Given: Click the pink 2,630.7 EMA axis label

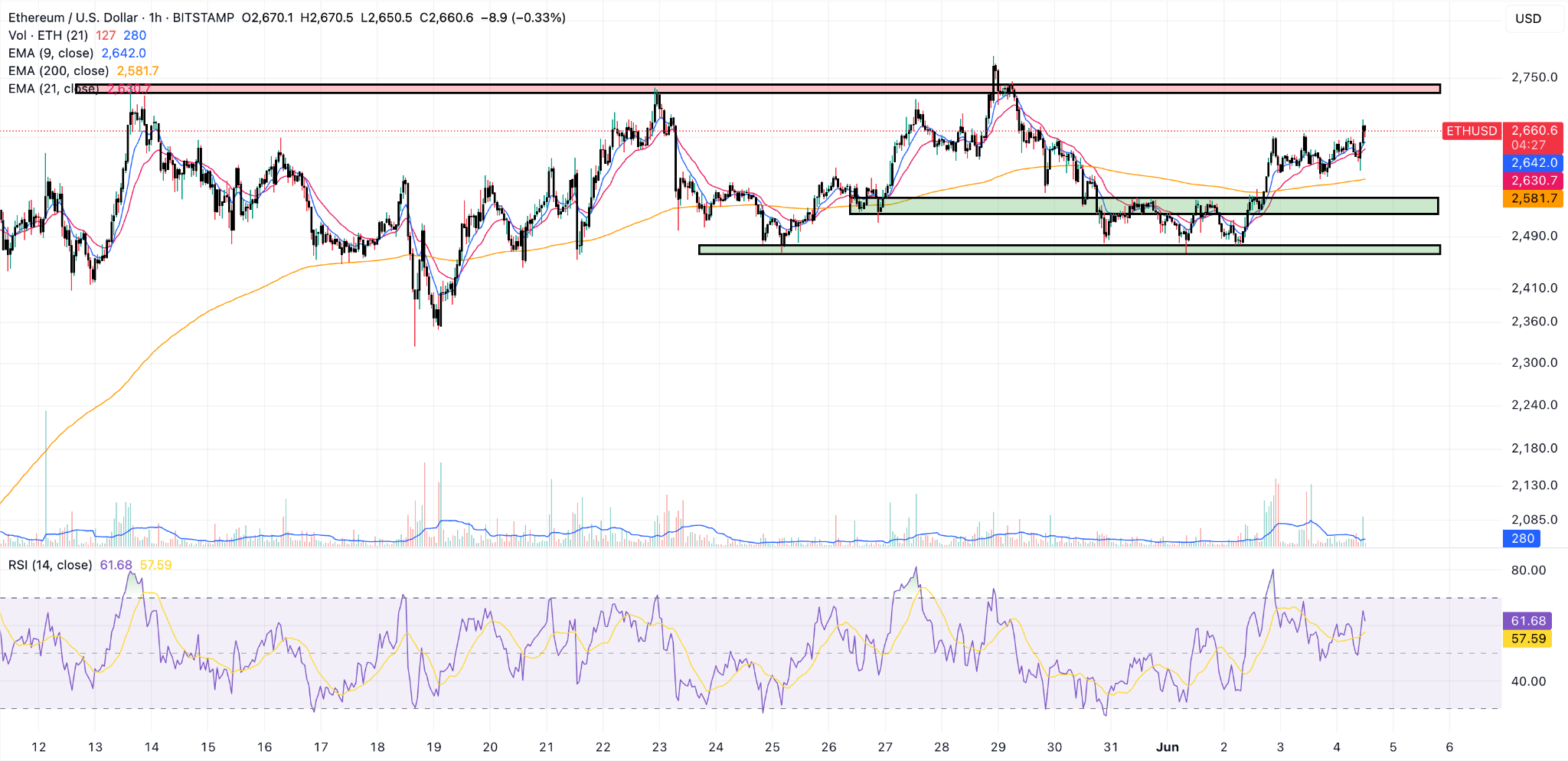Looking at the screenshot, I should pos(1534,181).
